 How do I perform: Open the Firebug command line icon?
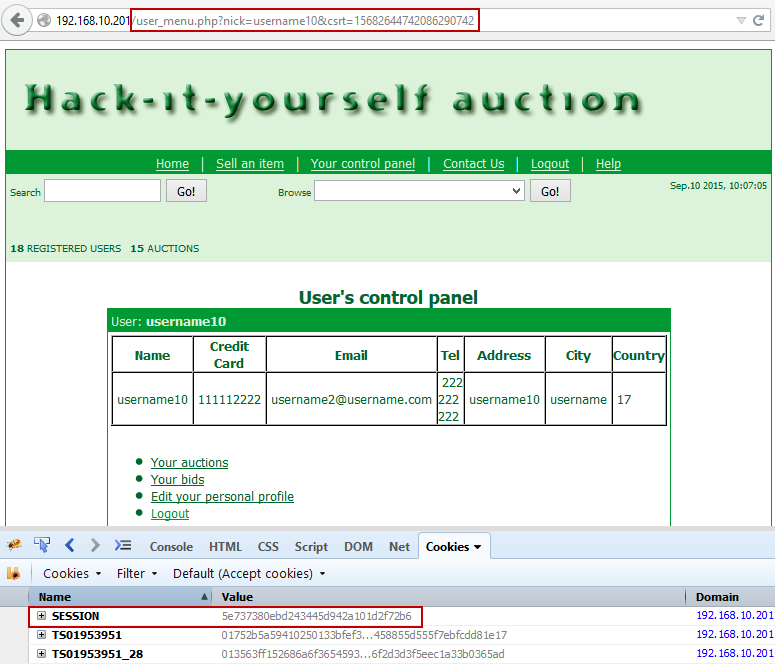pyautogui.click(x=123, y=546)
